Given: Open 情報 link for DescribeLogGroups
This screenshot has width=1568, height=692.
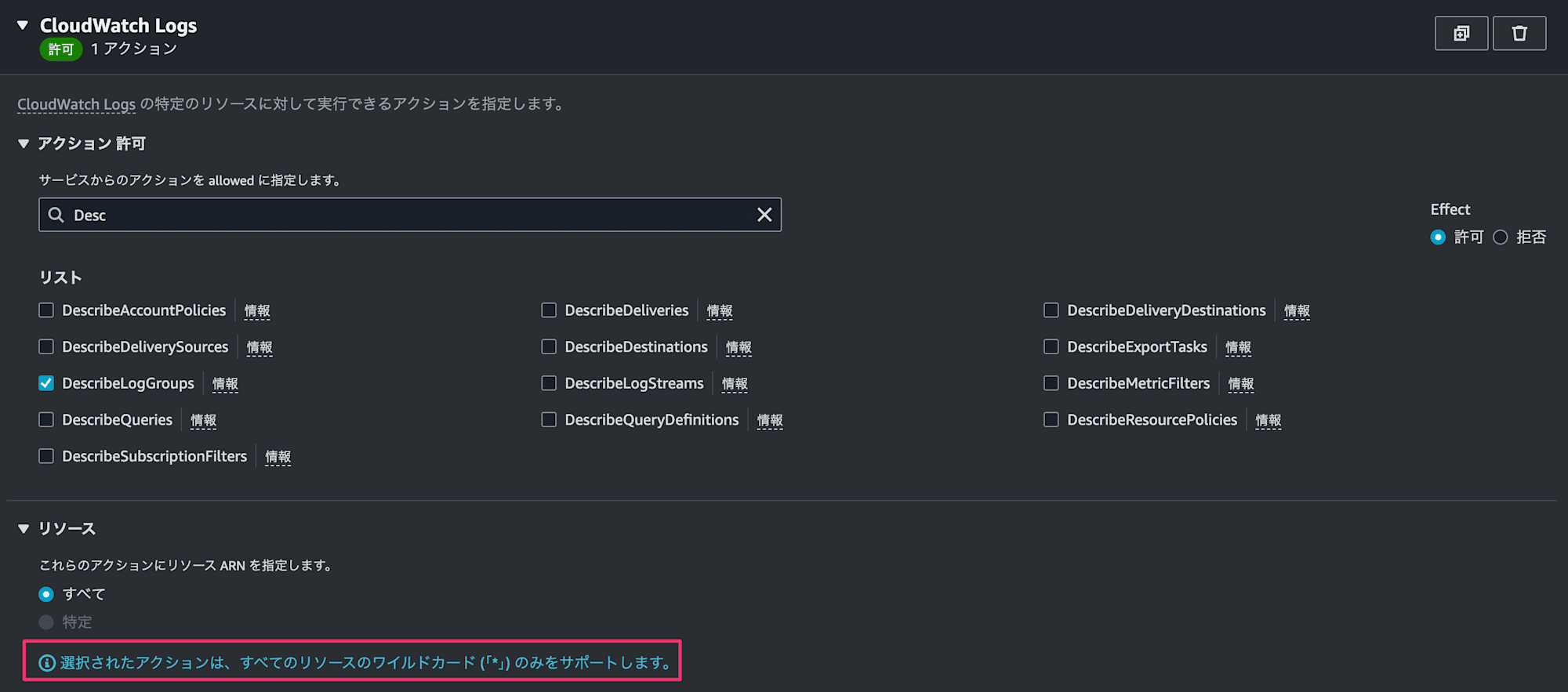Looking at the screenshot, I should [225, 384].
